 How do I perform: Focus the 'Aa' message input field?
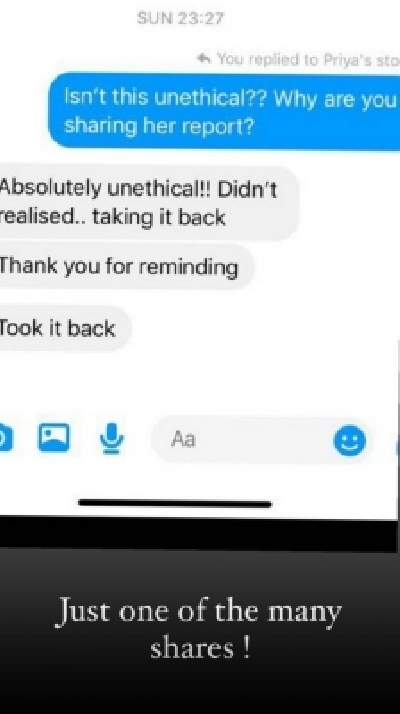pyautogui.click(x=262, y=440)
